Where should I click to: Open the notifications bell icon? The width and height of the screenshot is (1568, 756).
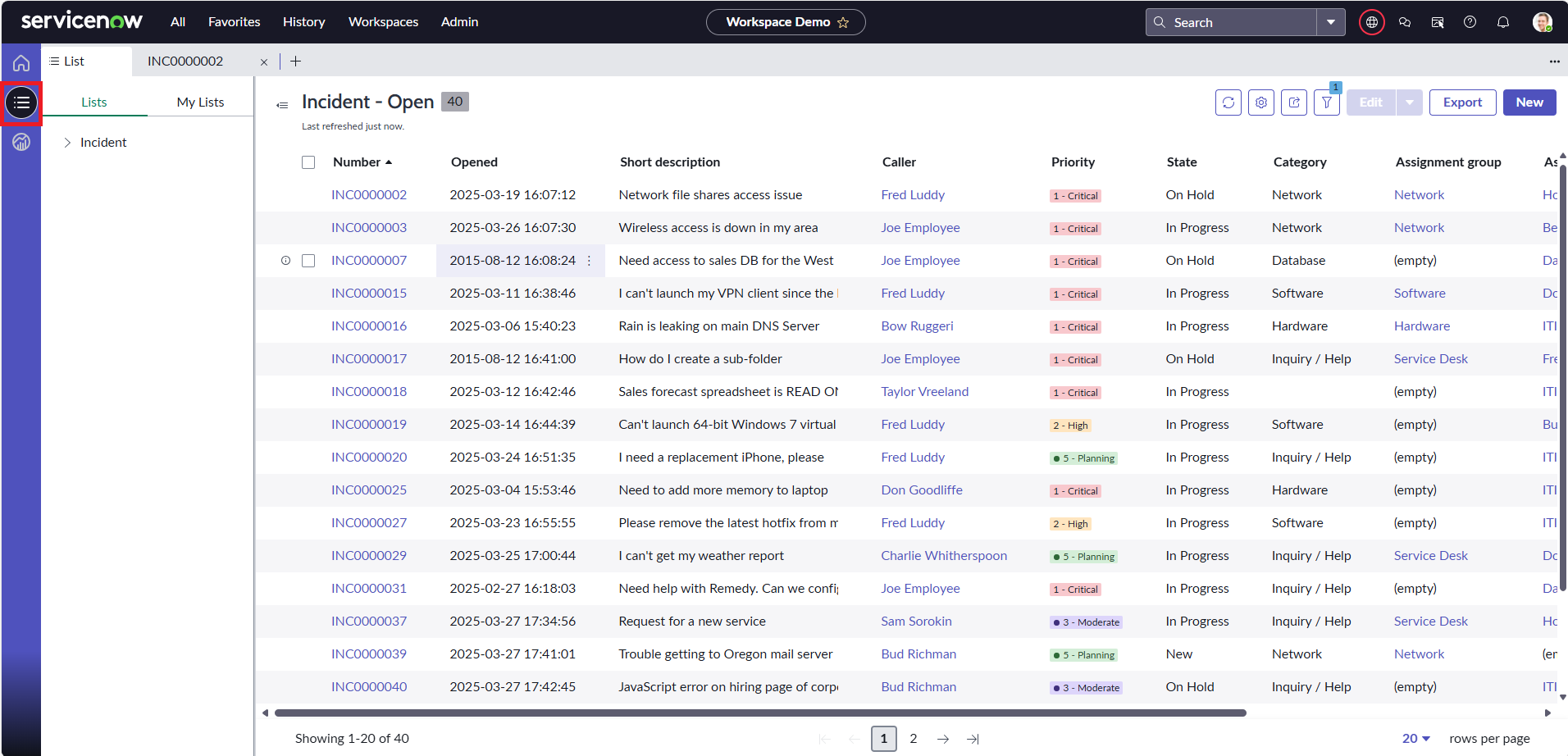[x=1502, y=22]
